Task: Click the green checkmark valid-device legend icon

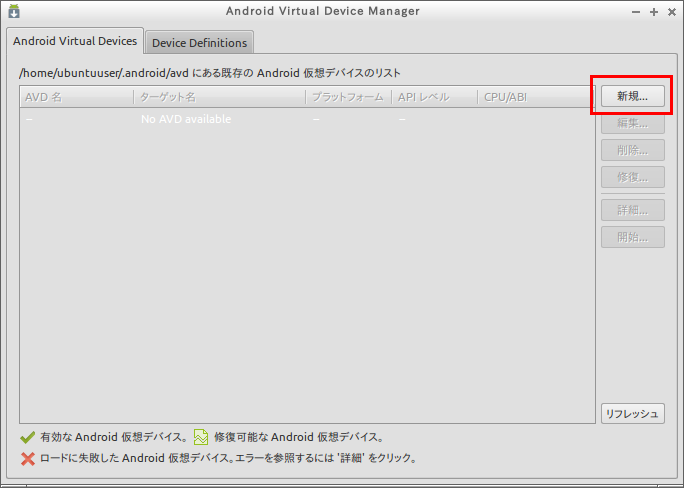Action: (x=27, y=437)
